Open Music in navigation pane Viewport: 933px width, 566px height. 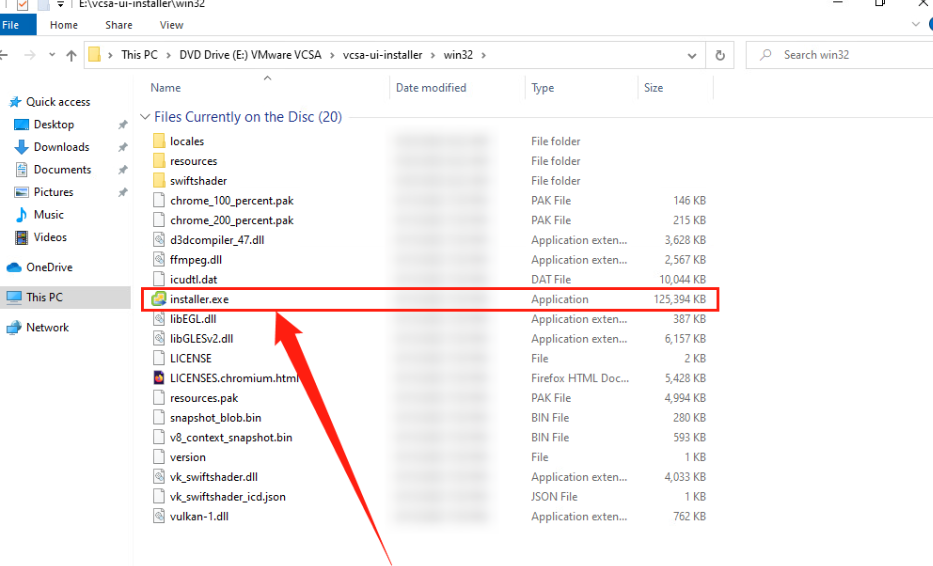(x=48, y=215)
